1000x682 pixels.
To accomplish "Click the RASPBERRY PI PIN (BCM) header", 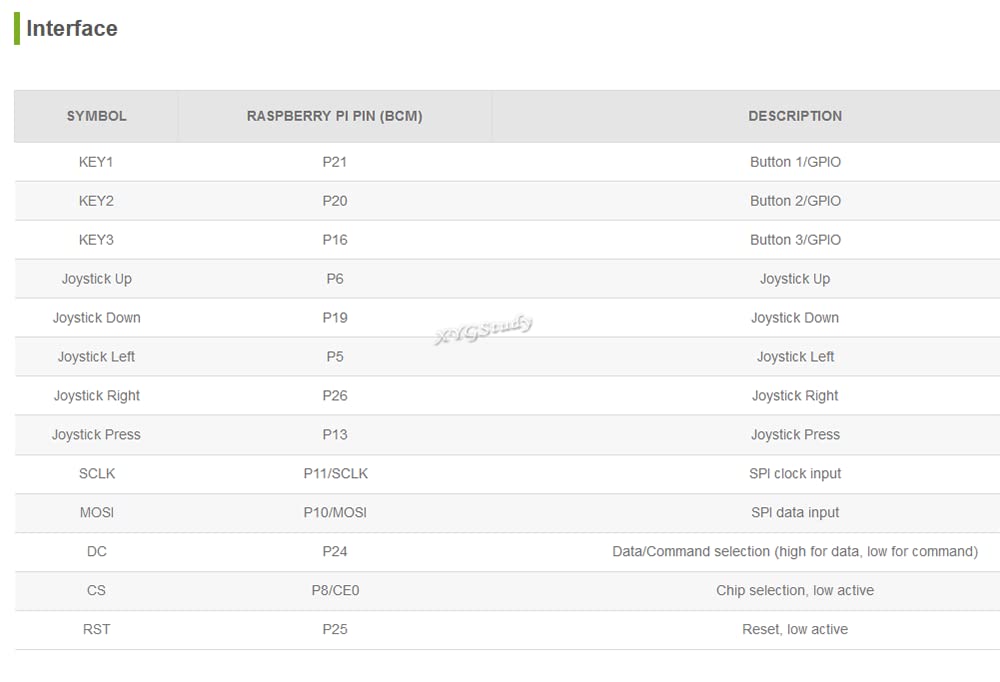I will (x=335, y=116).
